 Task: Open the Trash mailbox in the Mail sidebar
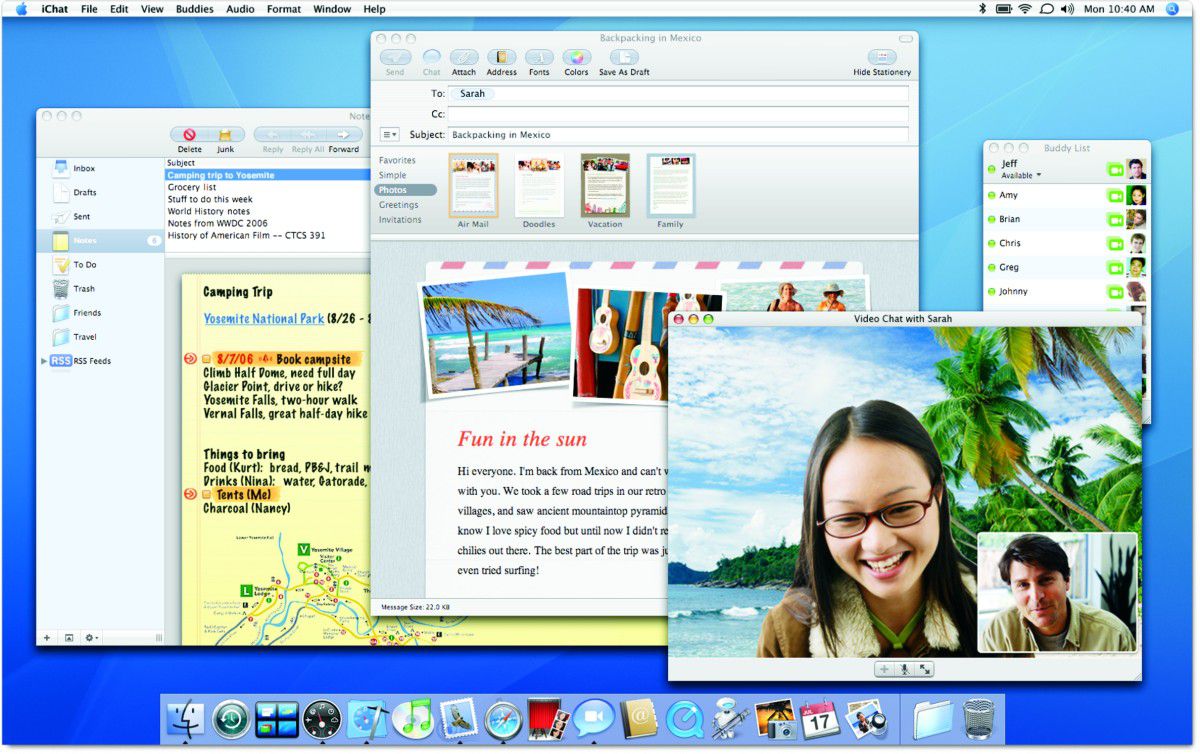(x=100, y=289)
